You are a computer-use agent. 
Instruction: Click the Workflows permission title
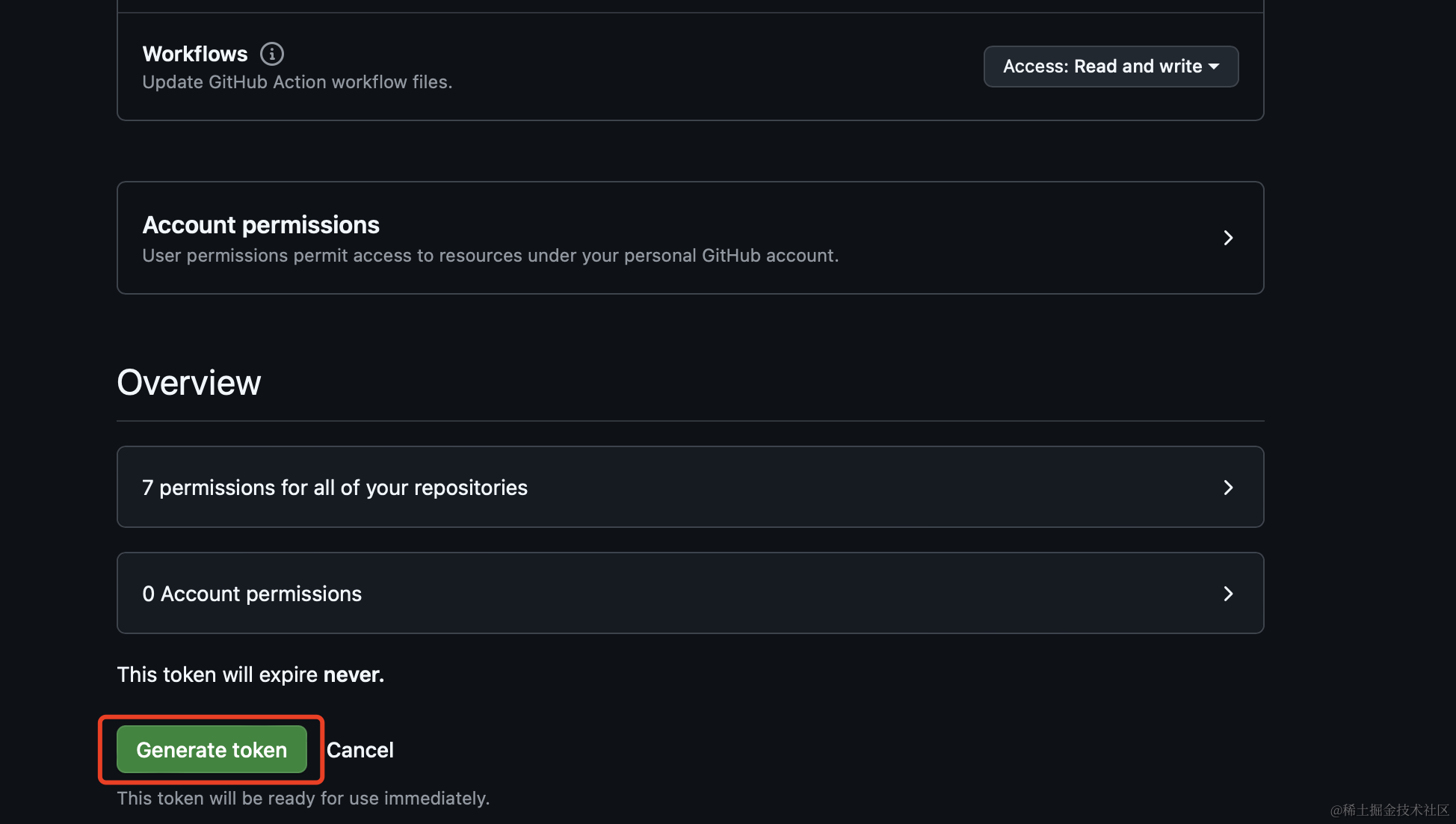coord(195,54)
